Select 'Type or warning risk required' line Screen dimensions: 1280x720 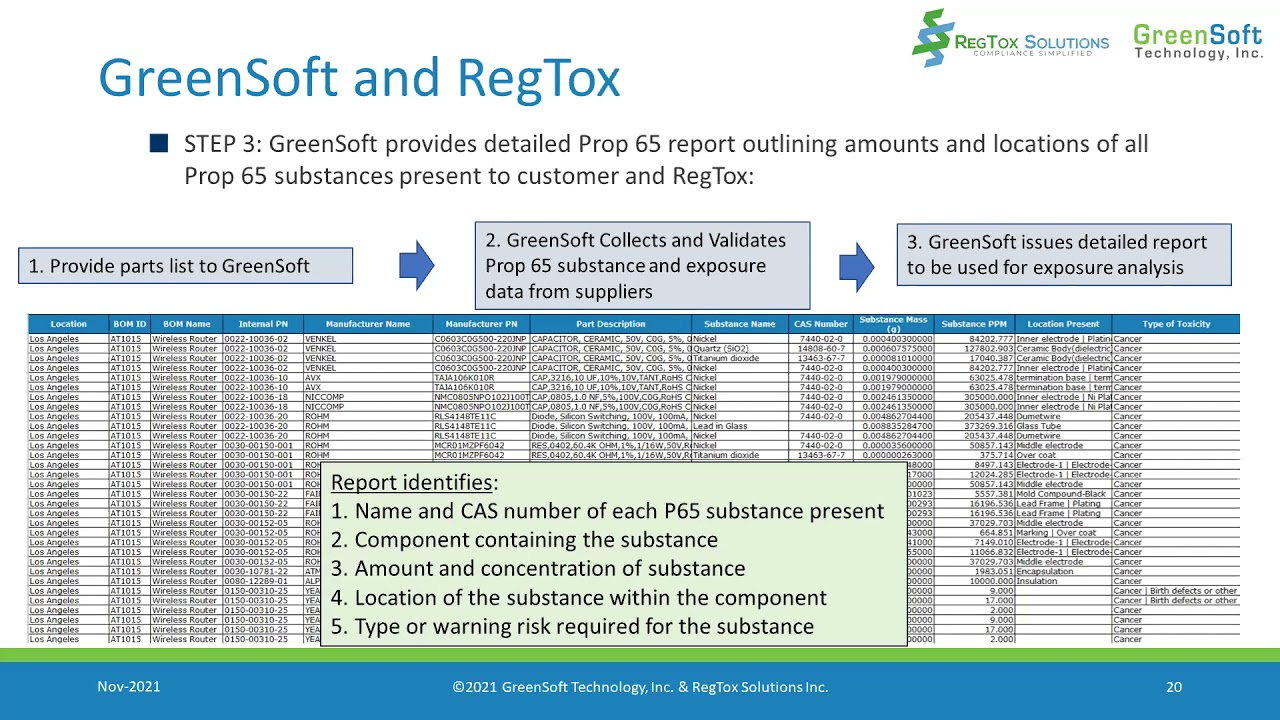(572, 627)
